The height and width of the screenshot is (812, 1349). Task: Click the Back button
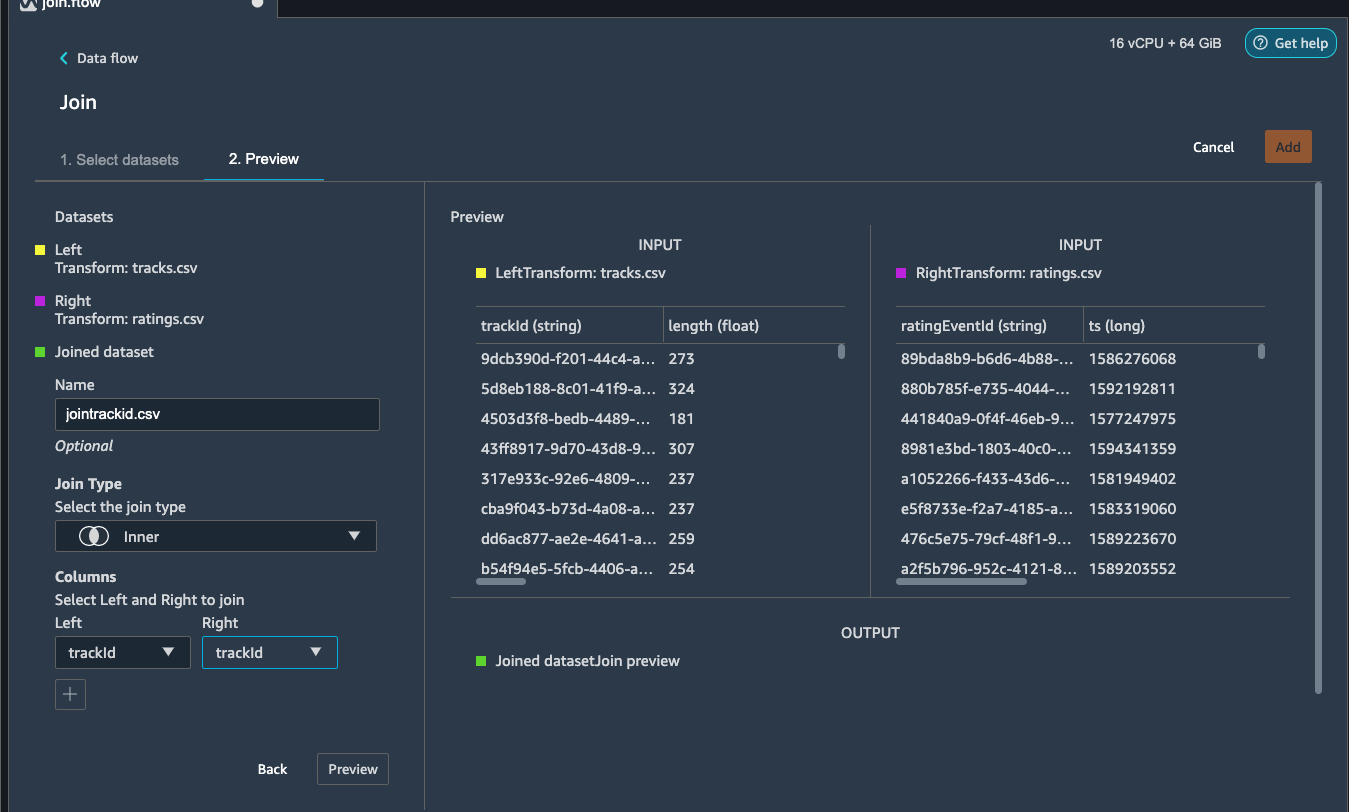[272, 769]
